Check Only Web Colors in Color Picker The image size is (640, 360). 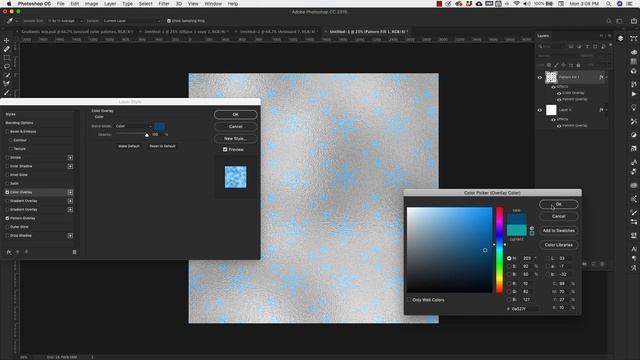click(409, 300)
